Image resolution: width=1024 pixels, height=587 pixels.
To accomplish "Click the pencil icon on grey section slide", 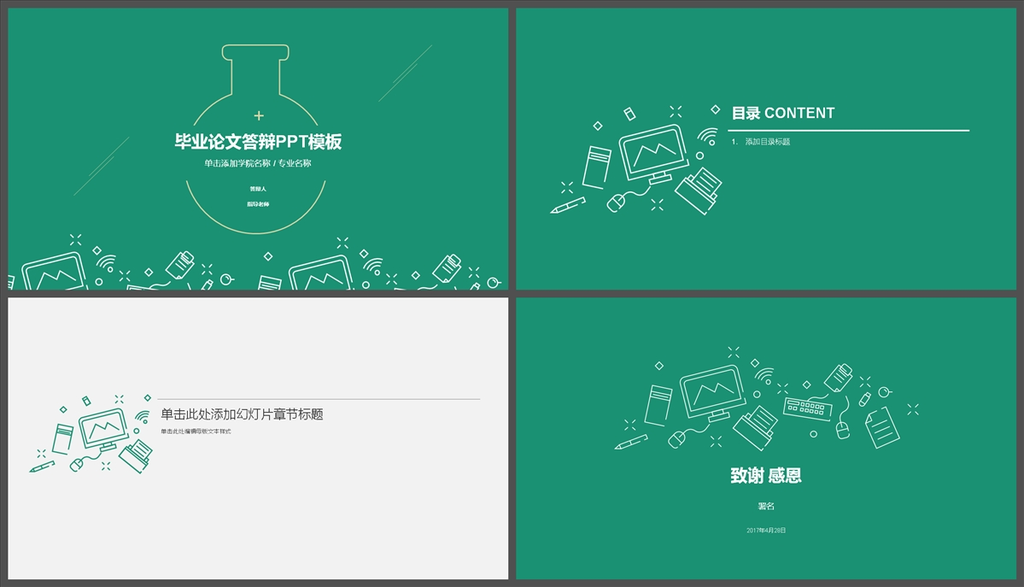I will (x=42, y=467).
